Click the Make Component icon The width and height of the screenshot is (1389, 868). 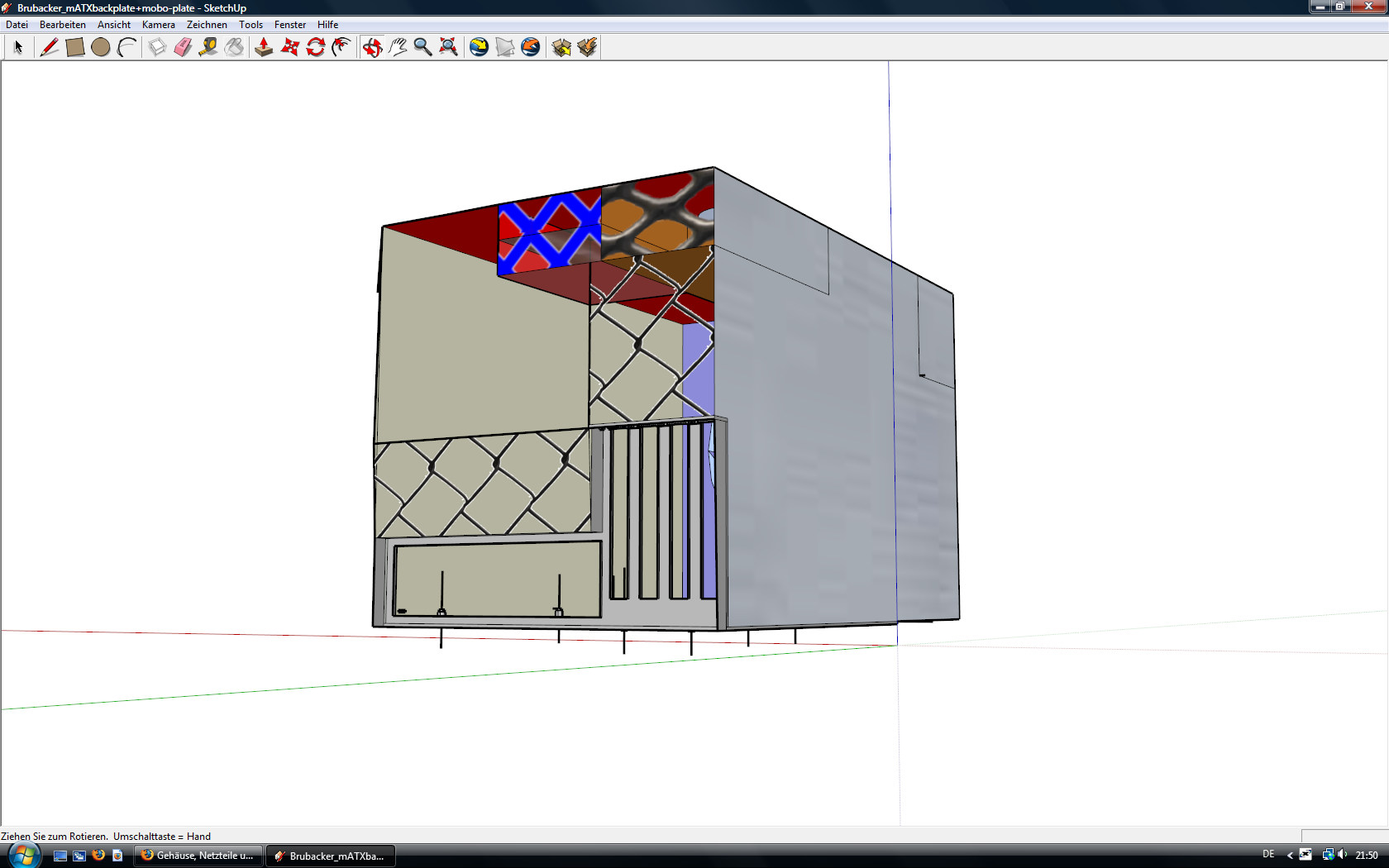[157, 47]
